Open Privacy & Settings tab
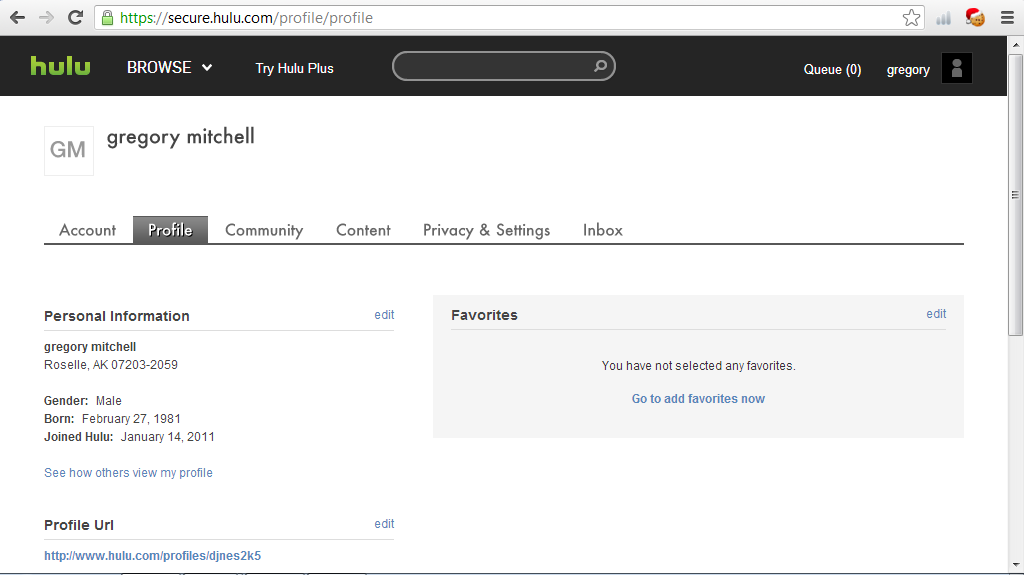 [x=487, y=230]
